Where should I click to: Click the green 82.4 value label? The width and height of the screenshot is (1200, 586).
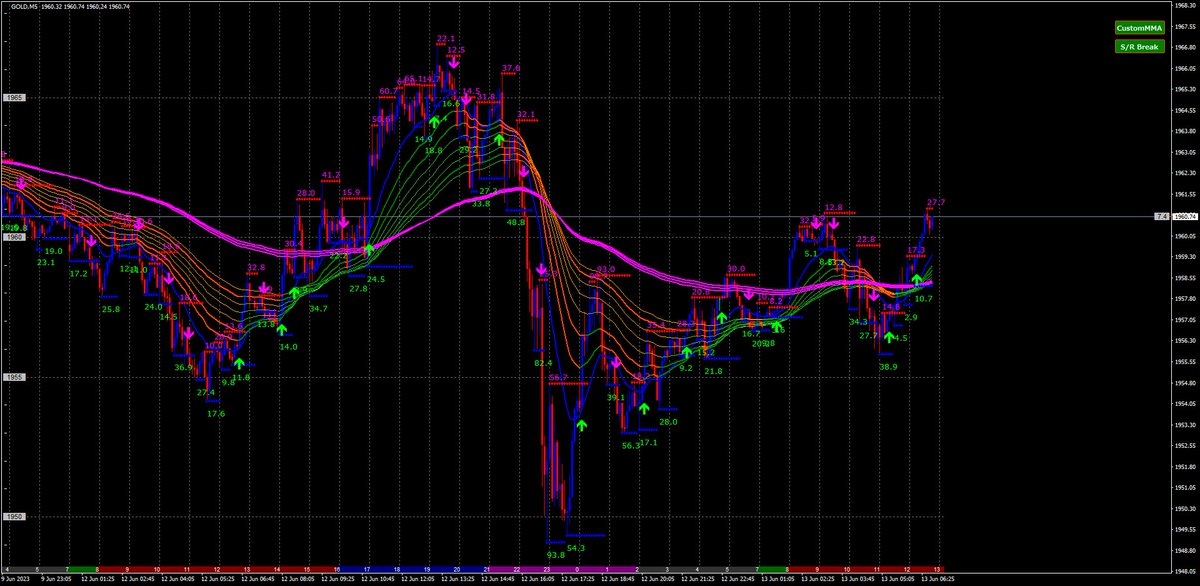coord(543,363)
